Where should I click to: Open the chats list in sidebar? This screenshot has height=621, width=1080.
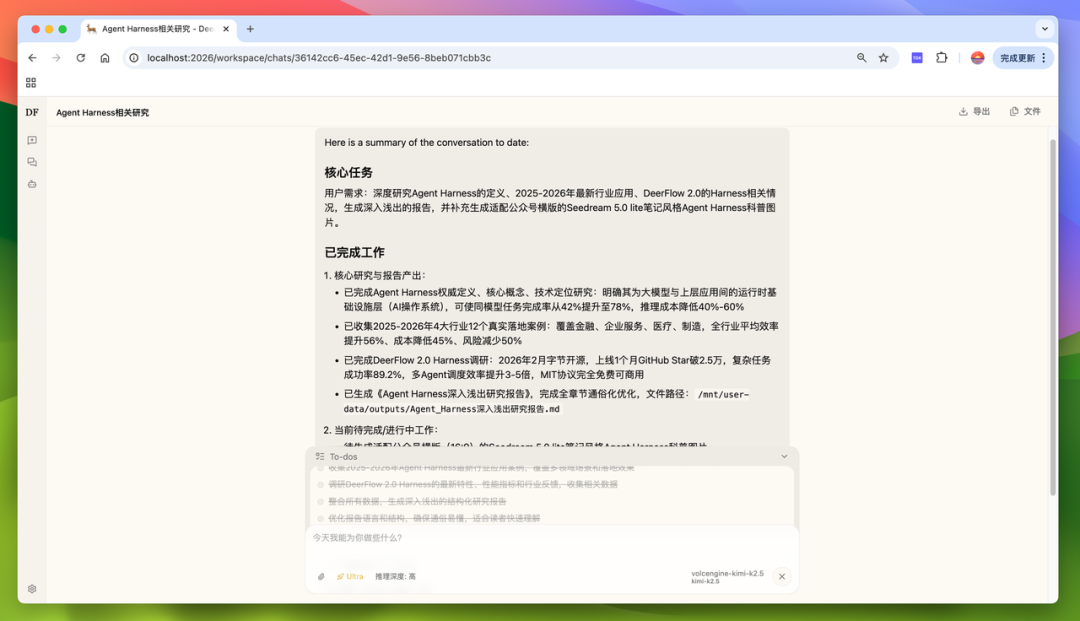[32, 162]
